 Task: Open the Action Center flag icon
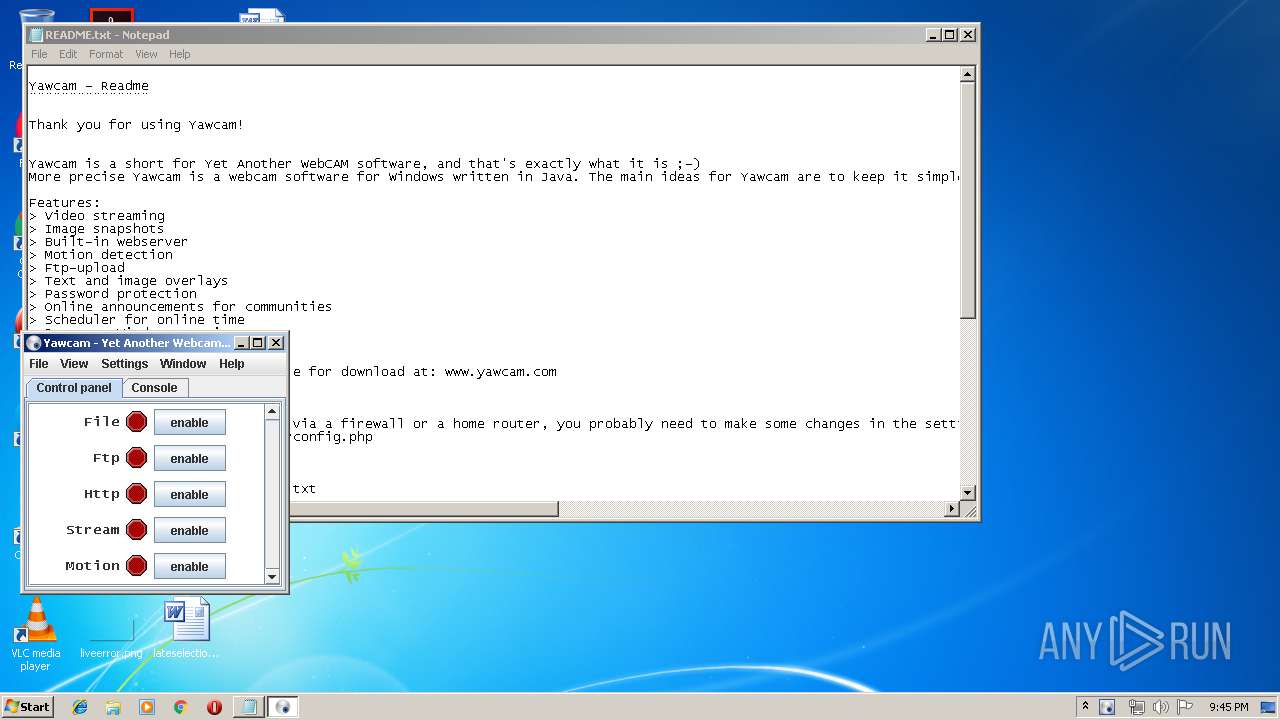[x=1185, y=707]
